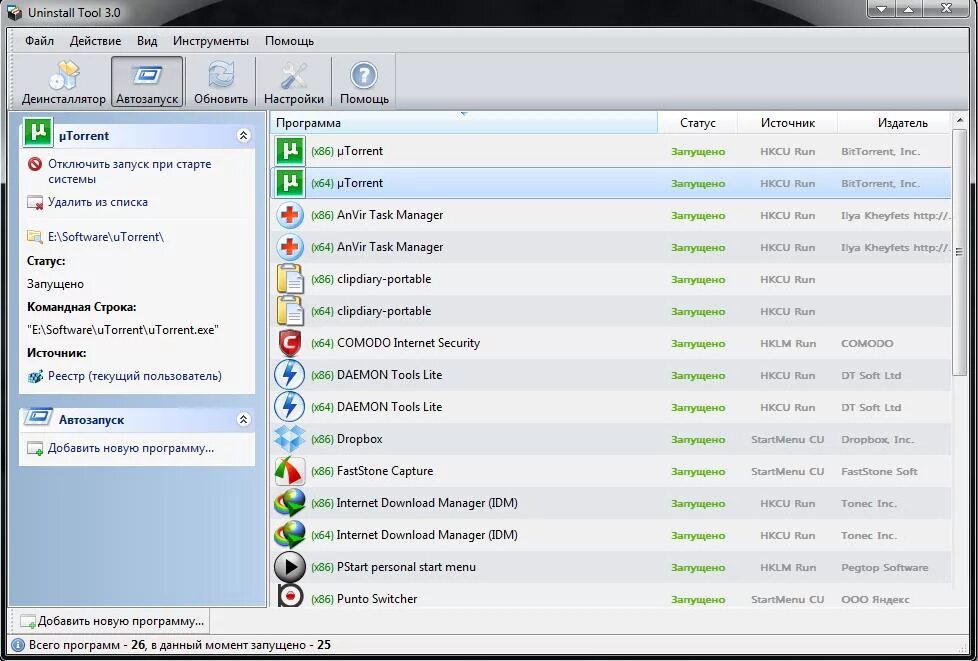Select the (x86) Punto Switcher entry
Viewport: 978px width, 661px height.
[x=364, y=599]
